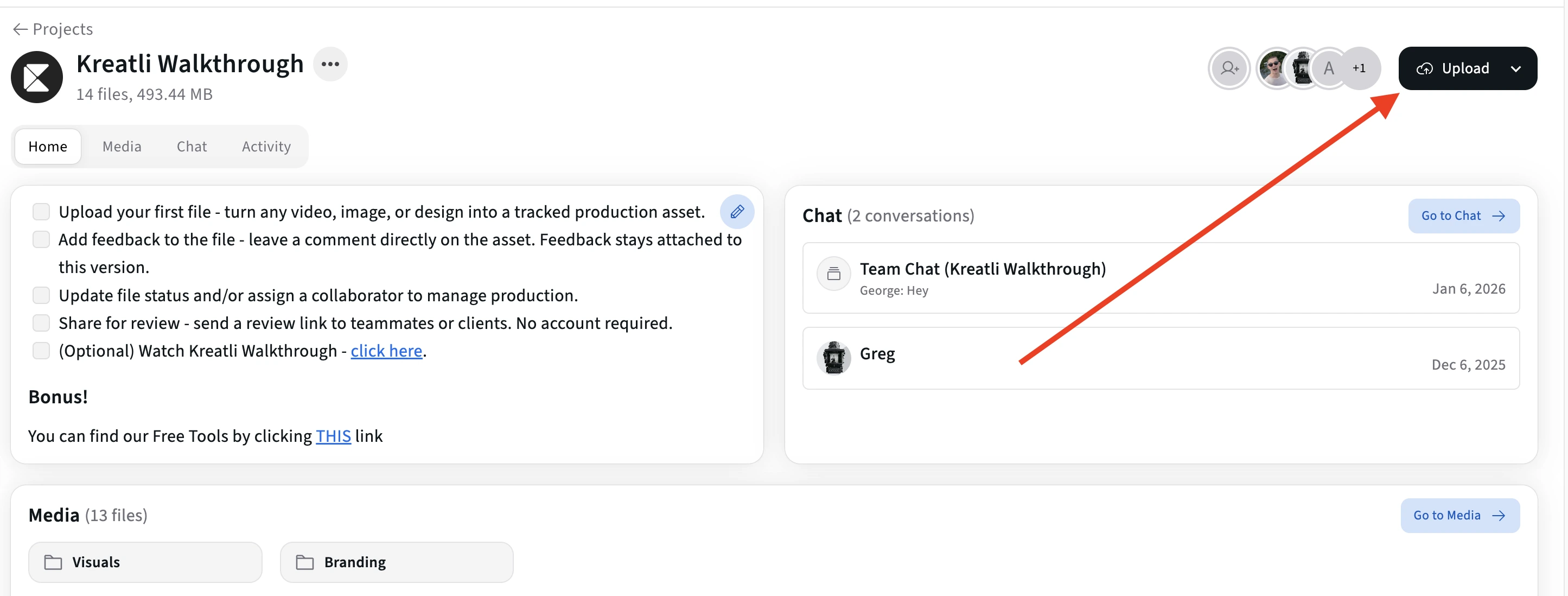Check the "Upload your first file" task
Screen dimensions: 1568x596
coord(41,211)
